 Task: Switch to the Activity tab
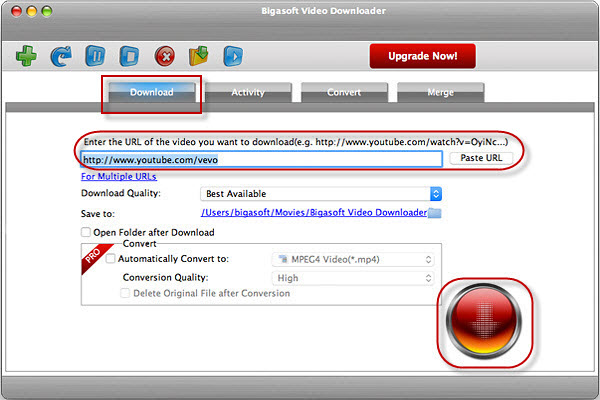pos(248,92)
